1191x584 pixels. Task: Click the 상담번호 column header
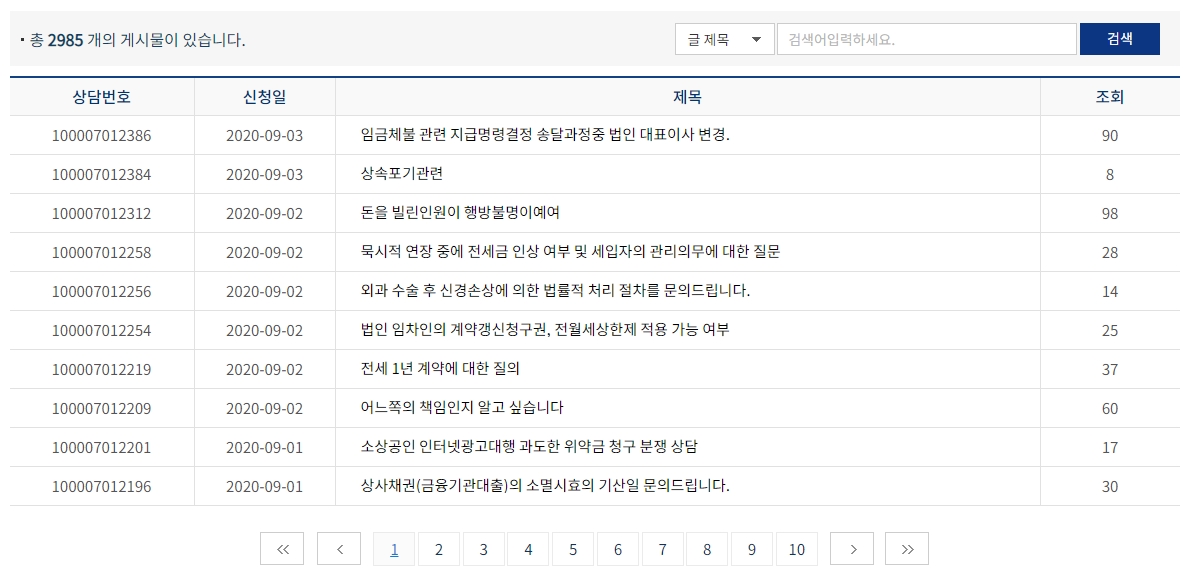102,97
